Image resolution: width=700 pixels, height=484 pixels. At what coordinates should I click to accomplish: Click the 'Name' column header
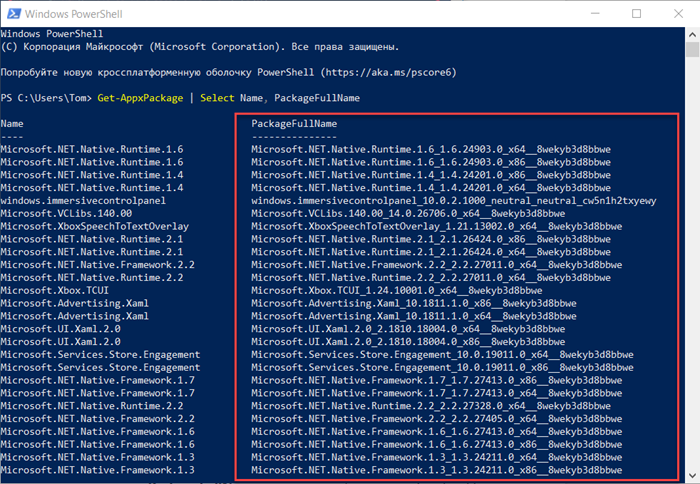click(x=12, y=124)
